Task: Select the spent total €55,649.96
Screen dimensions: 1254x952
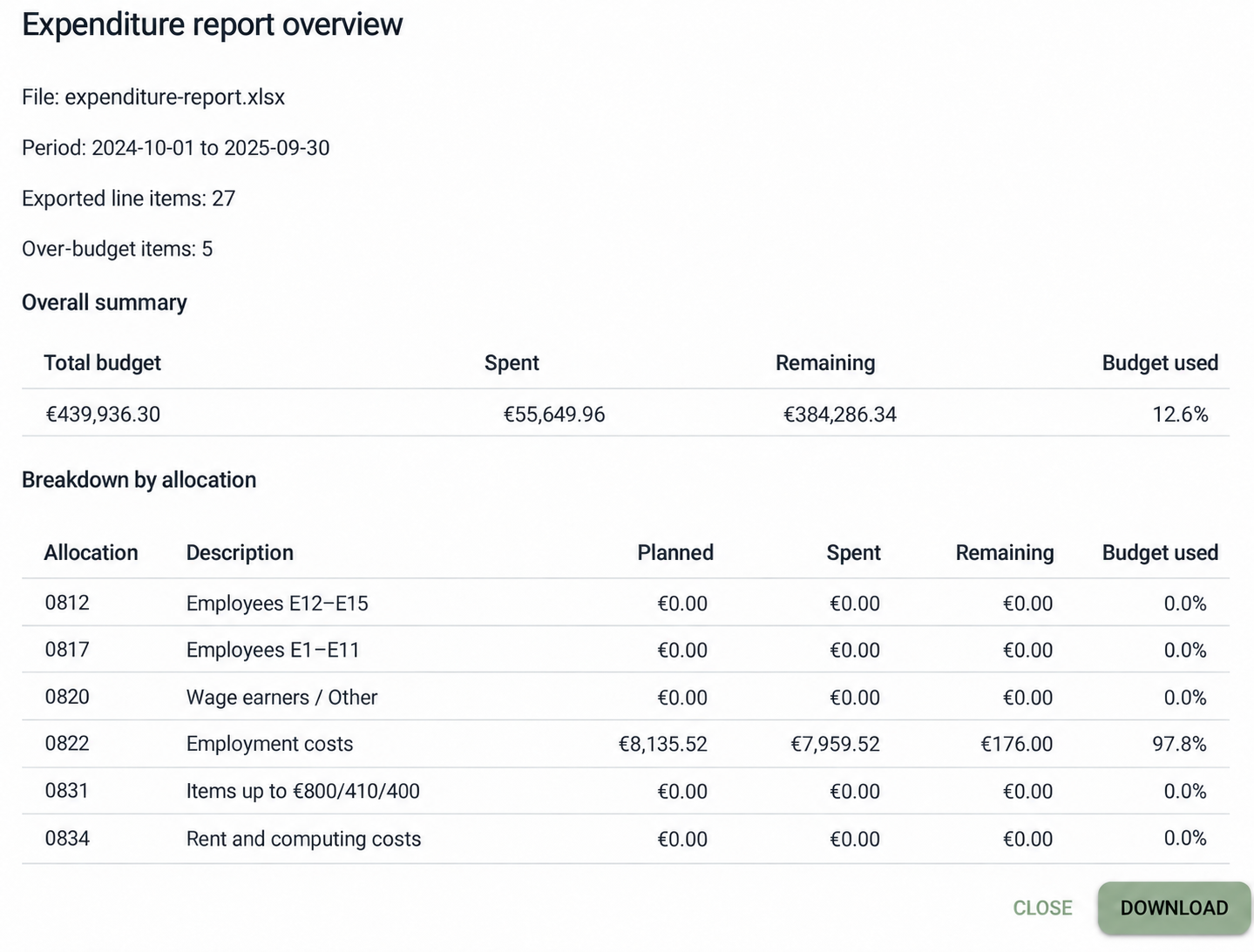Action: coord(554,415)
